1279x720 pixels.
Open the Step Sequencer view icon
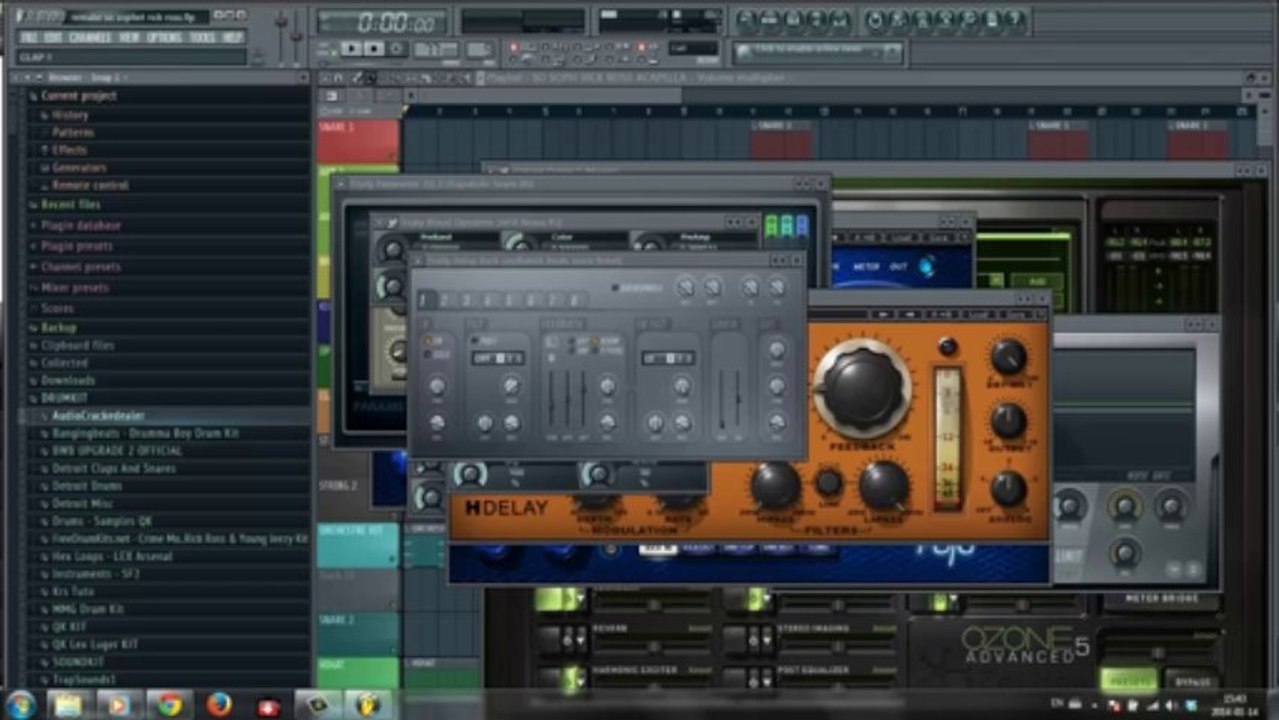coord(771,19)
